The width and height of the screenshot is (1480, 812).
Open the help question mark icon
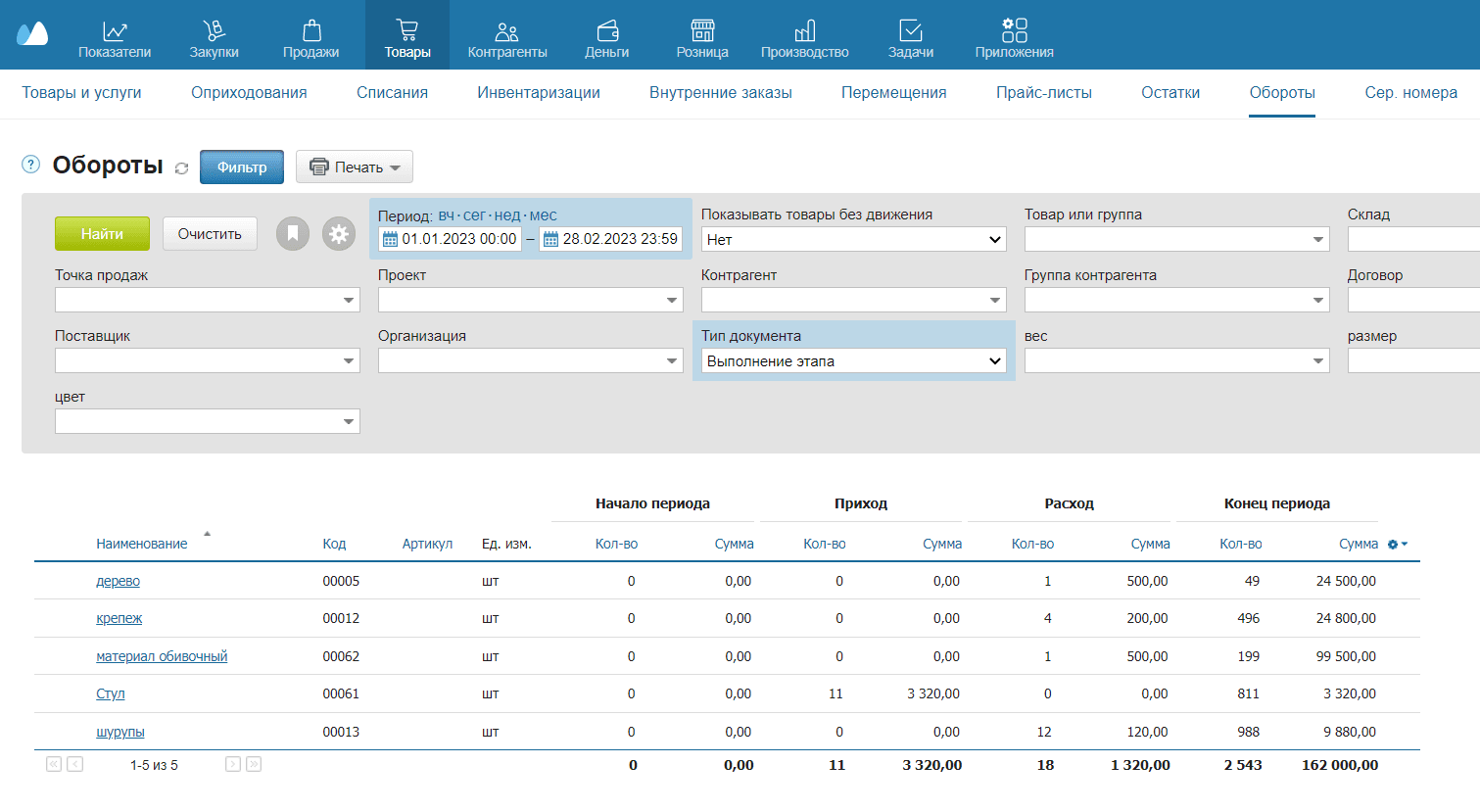click(31, 165)
